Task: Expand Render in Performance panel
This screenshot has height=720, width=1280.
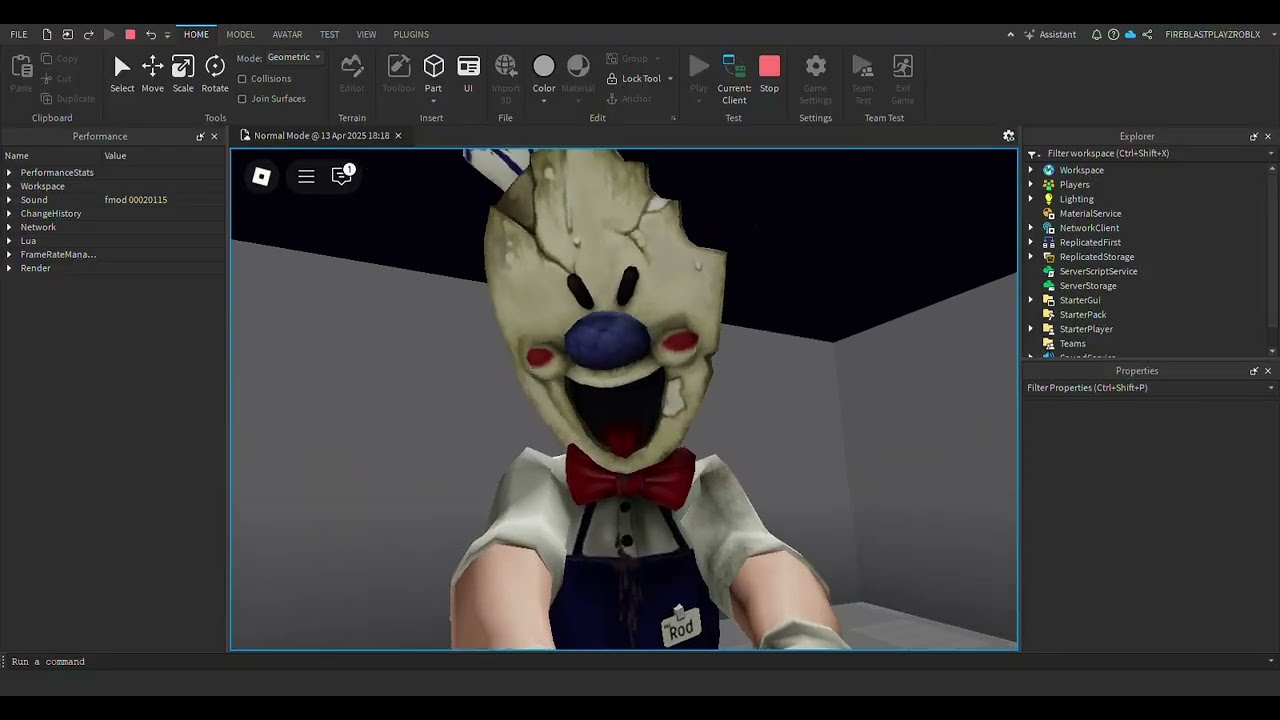Action: tap(9, 268)
